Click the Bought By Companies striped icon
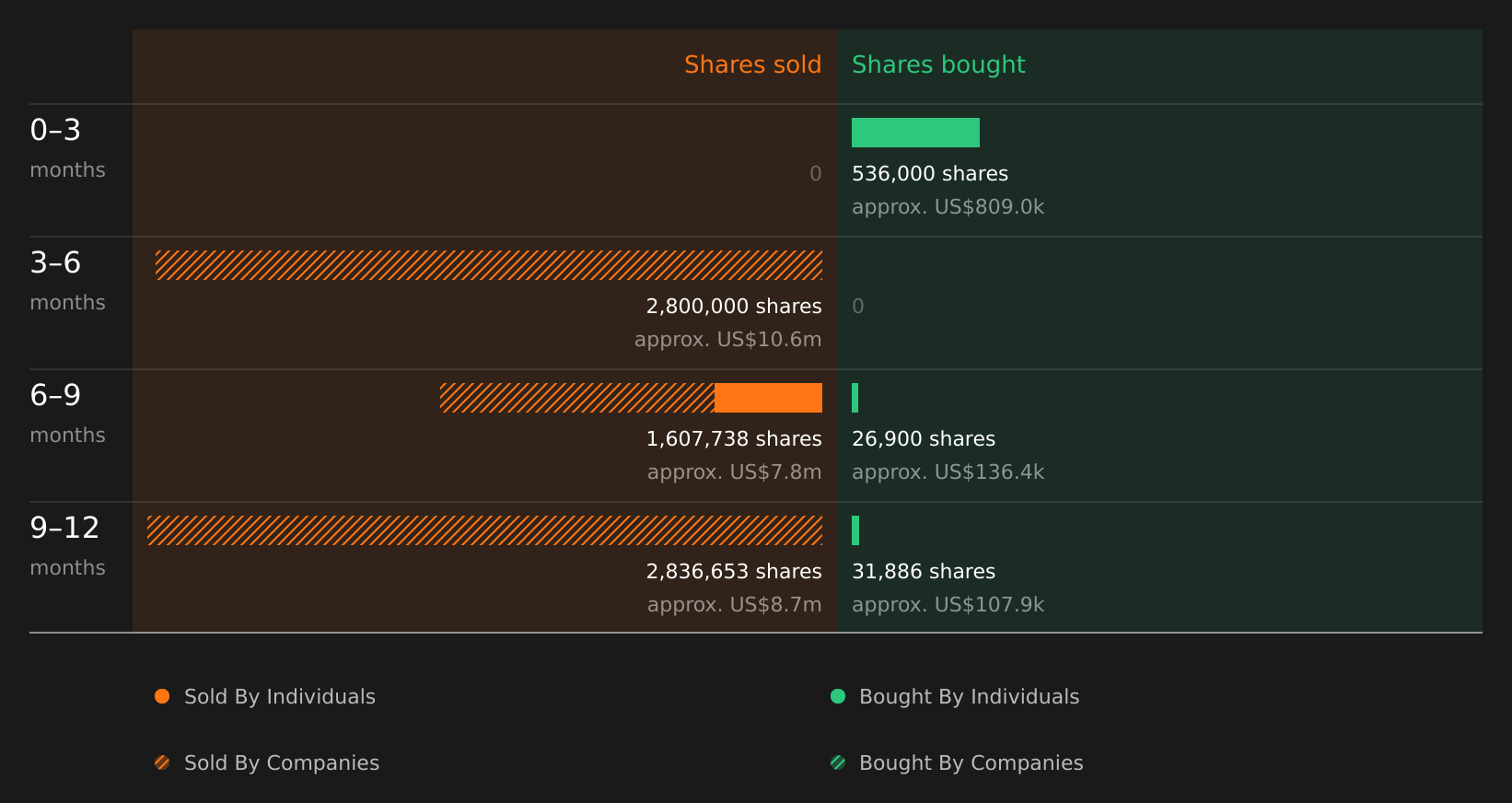The image size is (1512, 803). [838, 762]
